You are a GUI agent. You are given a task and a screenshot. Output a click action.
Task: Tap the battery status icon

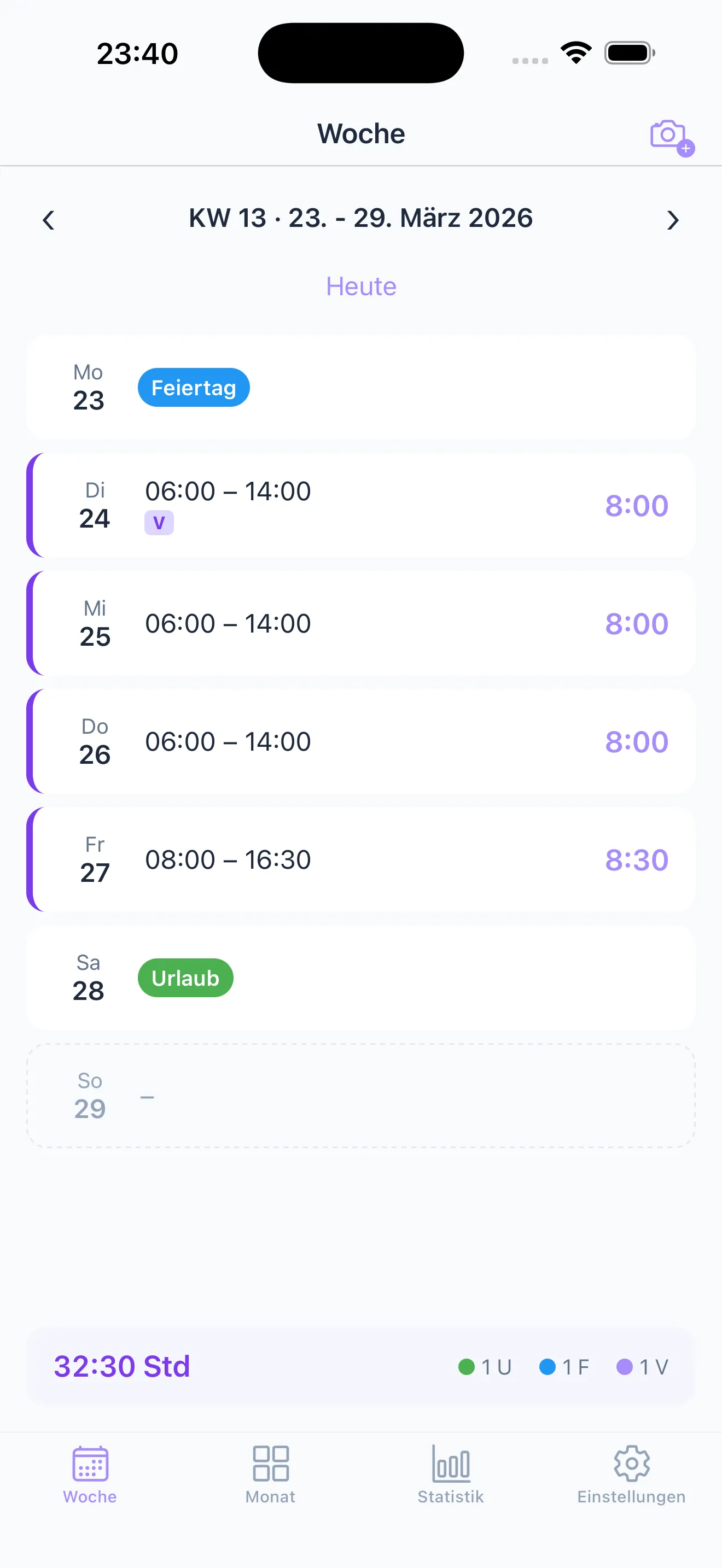tap(629, 53)
